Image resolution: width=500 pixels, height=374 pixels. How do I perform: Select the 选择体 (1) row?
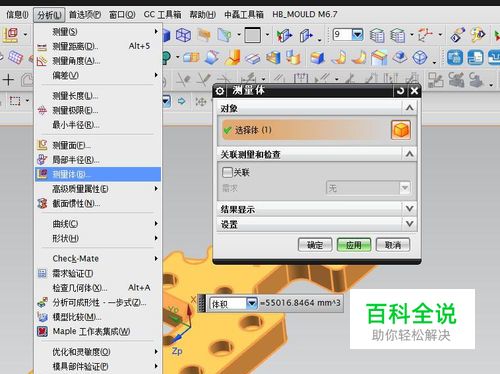(x=305, y=130)
